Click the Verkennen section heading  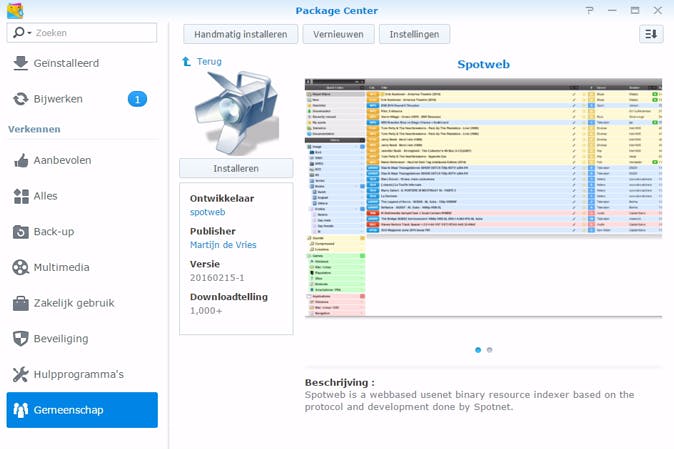34,129
